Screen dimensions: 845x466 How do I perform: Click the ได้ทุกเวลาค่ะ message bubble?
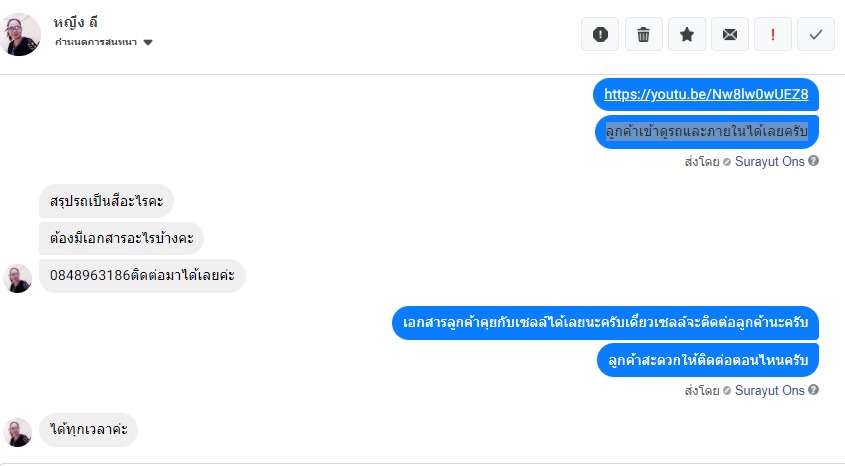[88, 430]
